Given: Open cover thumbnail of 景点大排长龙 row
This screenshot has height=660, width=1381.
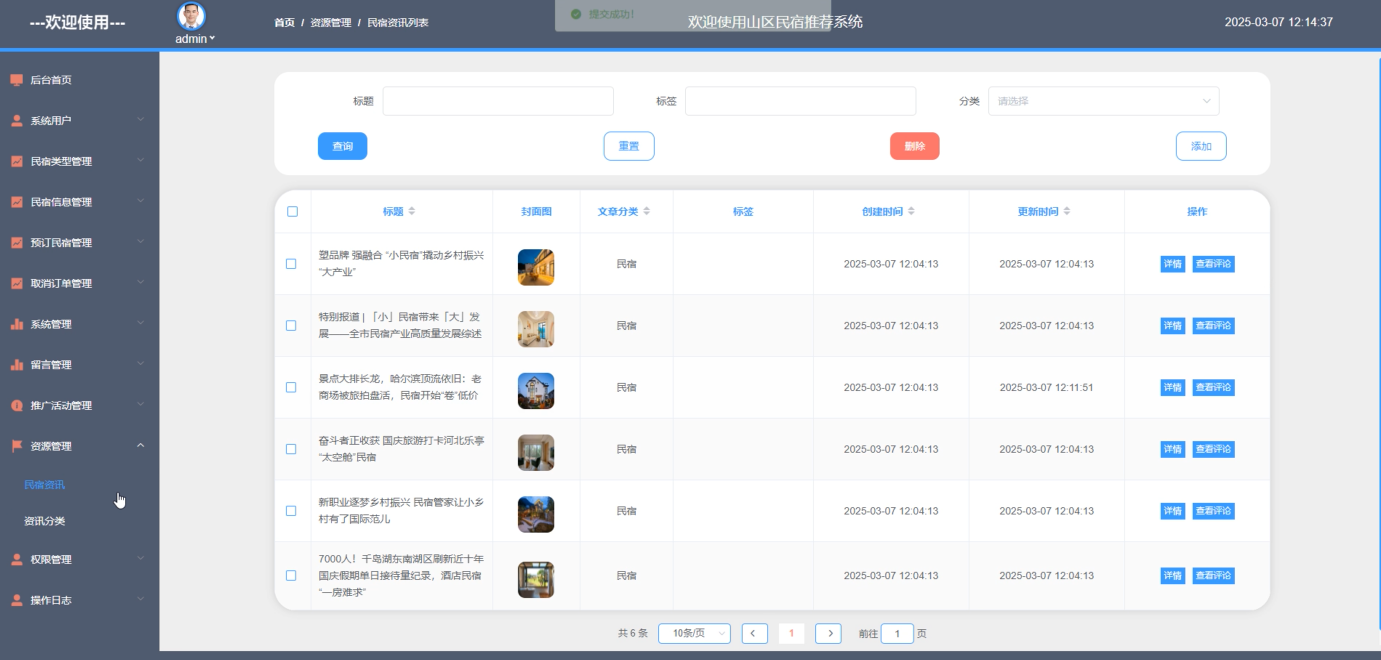Looking at the screenshot, I should [x=536, y=390].
